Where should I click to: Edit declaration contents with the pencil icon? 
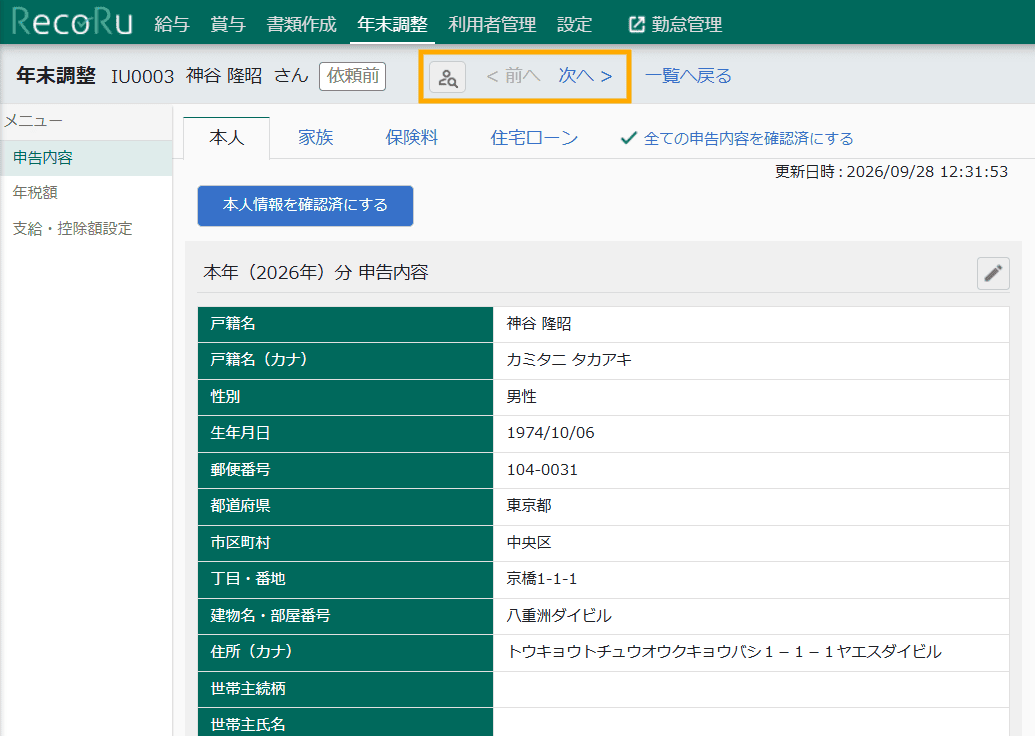click(993, 273)
